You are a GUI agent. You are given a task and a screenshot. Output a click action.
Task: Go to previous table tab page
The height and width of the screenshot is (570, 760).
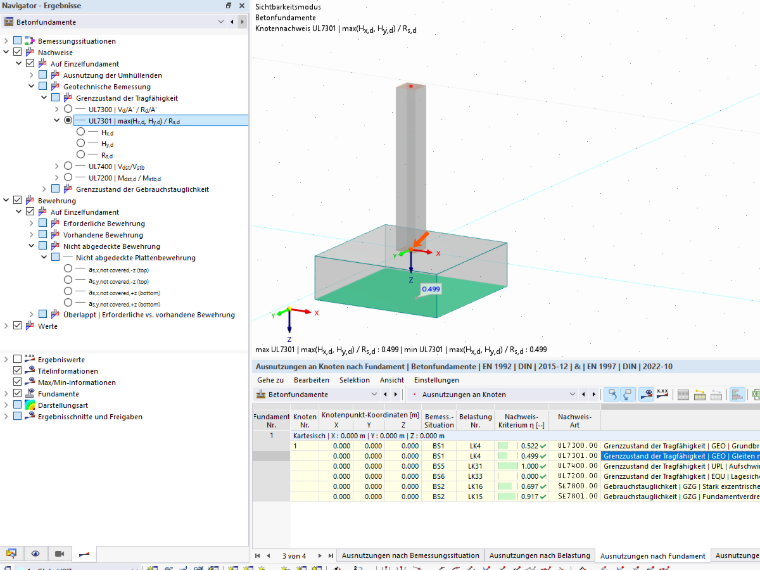pos(268,555)
